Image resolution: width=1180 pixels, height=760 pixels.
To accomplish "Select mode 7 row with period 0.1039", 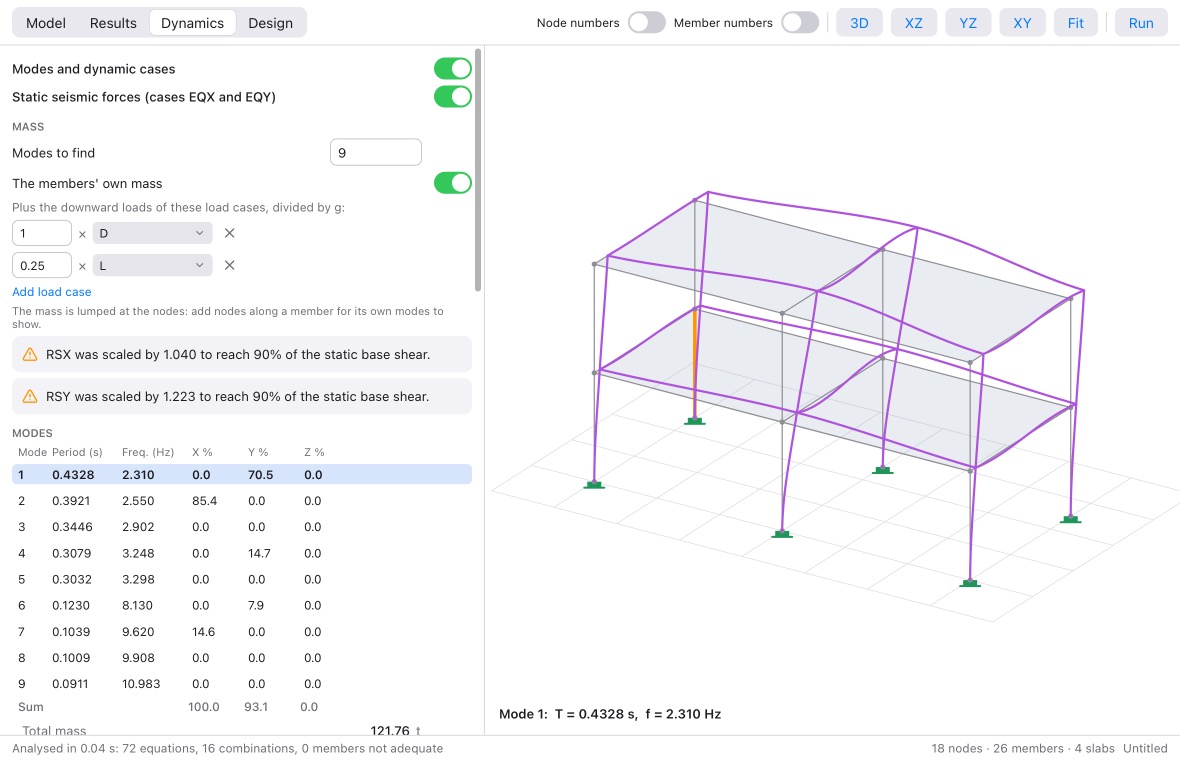I will 242,631.
